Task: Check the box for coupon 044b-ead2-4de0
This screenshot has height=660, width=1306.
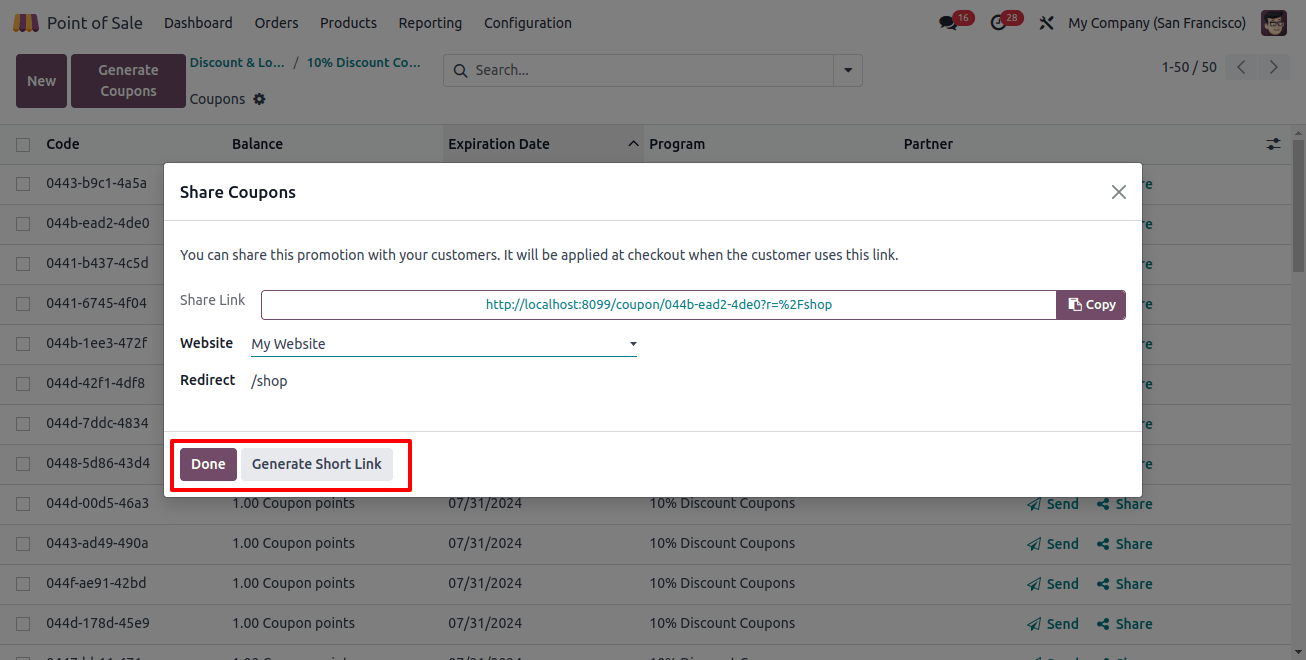Action: tap(23, 224)
